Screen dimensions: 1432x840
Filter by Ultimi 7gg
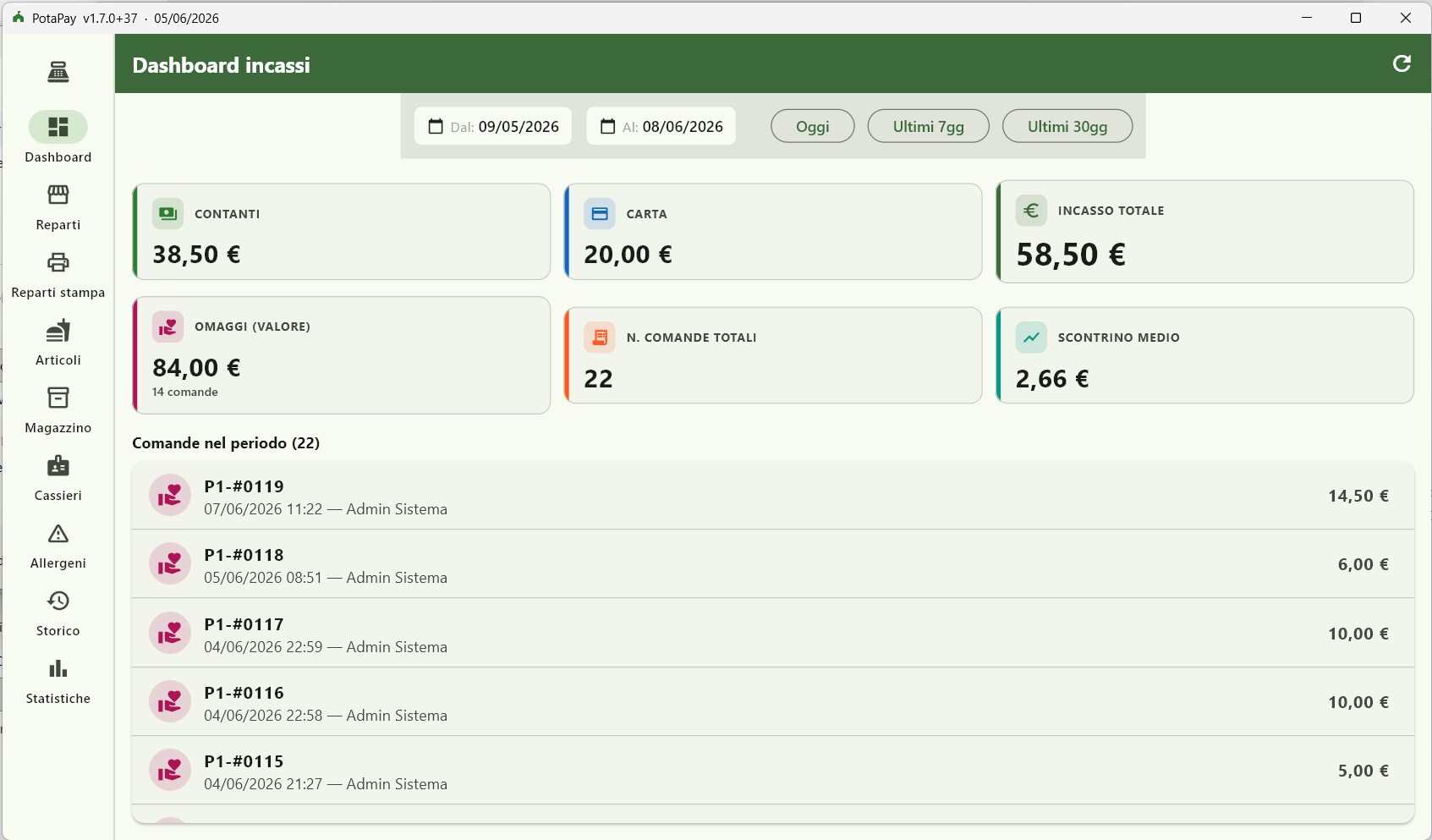929,126
